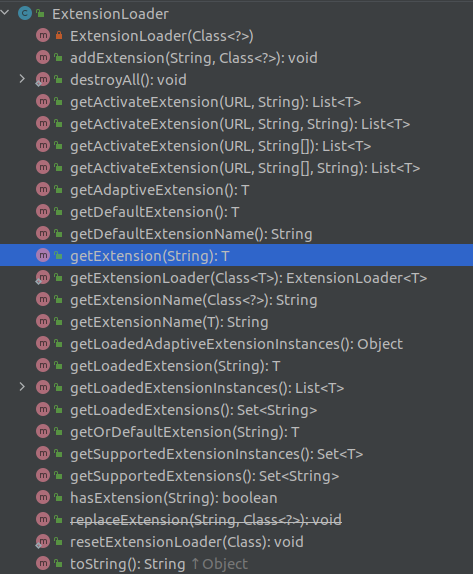
Task: Collapse the ExtensionLoader class node
Action: (x=5, y=13)
